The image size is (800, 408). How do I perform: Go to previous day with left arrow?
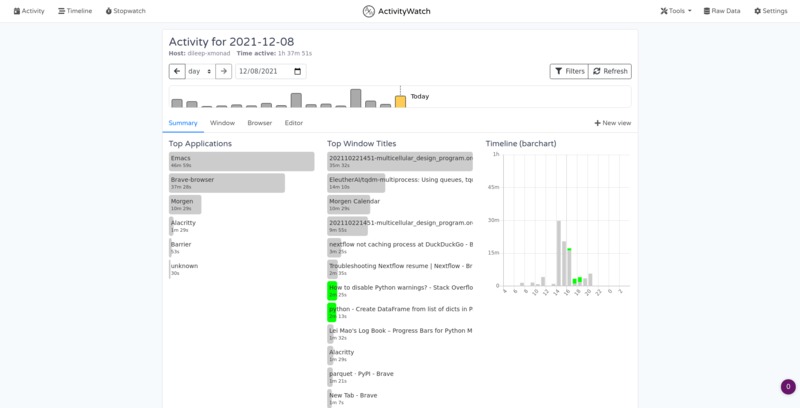click(177, 71)
